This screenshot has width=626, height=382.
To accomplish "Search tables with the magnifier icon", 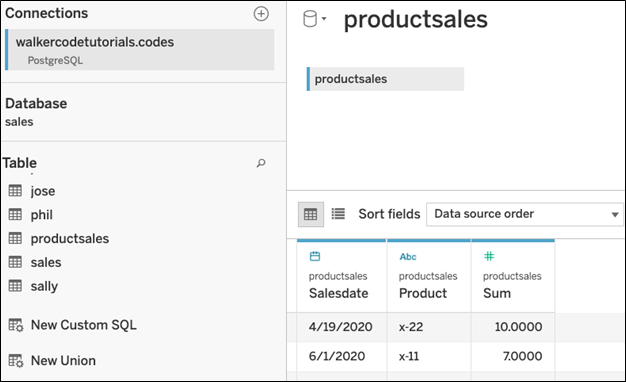I will click(261, 163).
